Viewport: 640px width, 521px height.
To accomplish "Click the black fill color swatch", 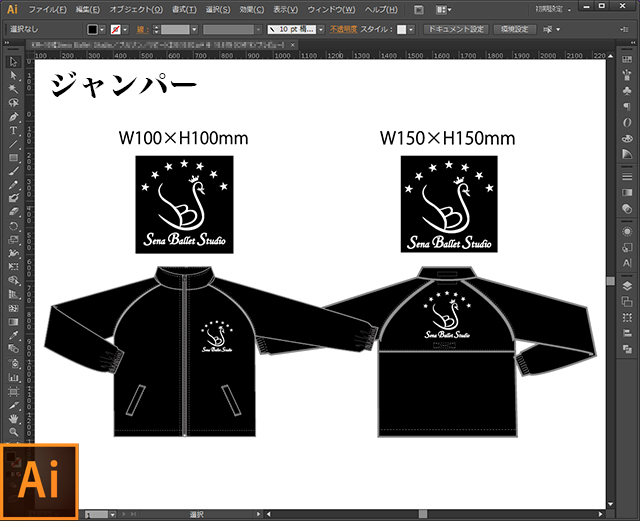I will click(x=92, y=29).
